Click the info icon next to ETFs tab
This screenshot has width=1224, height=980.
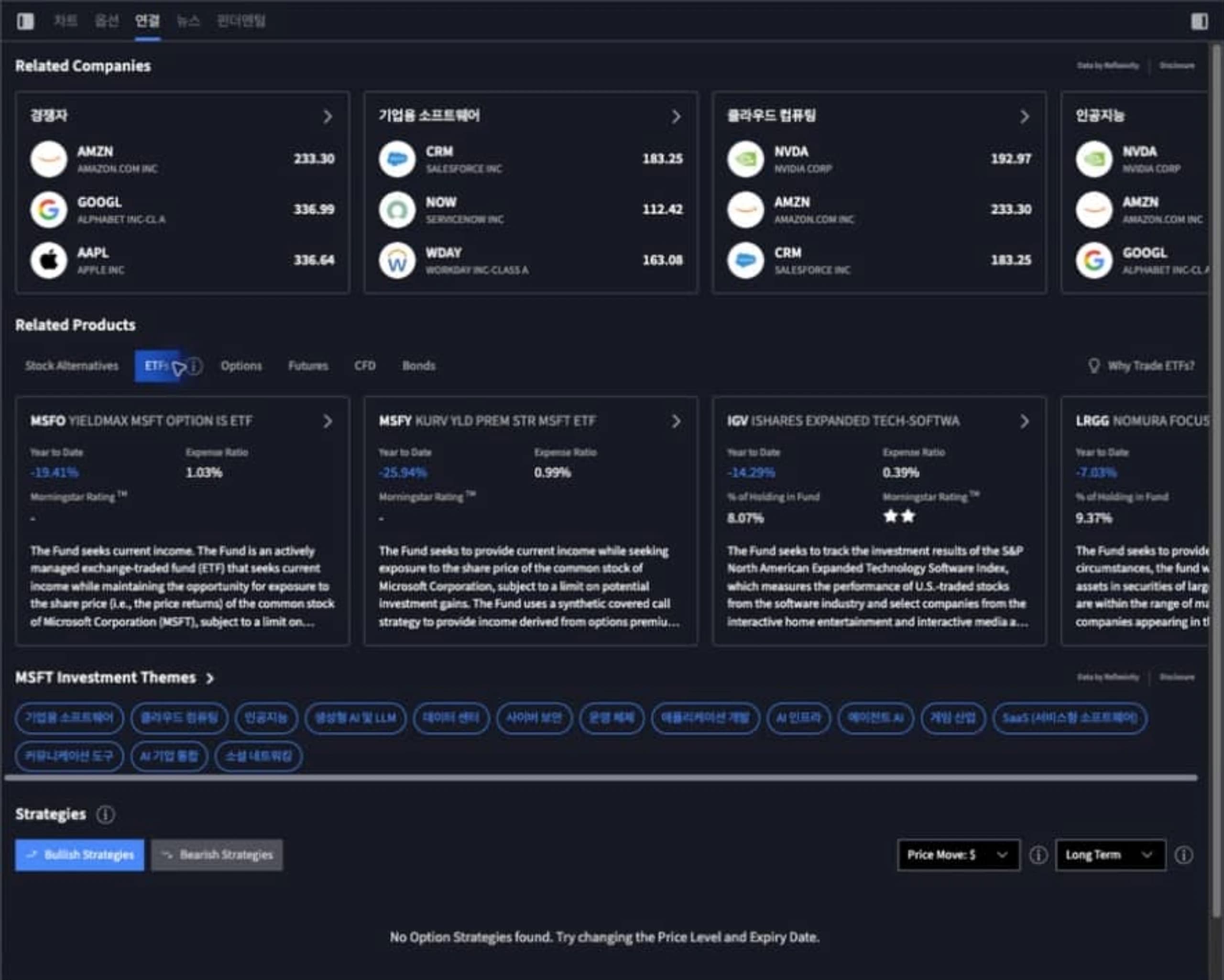[194, 366]
